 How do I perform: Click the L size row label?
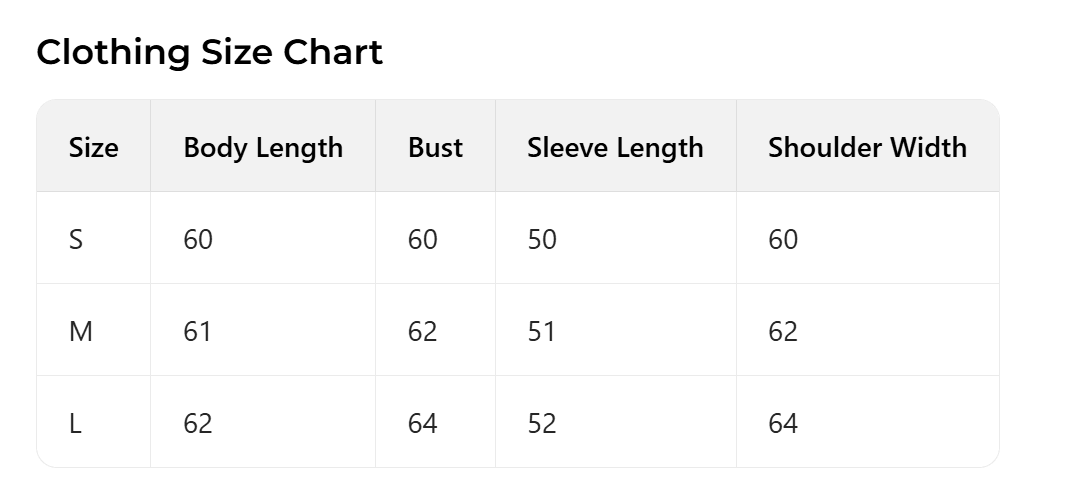[75, 423]
